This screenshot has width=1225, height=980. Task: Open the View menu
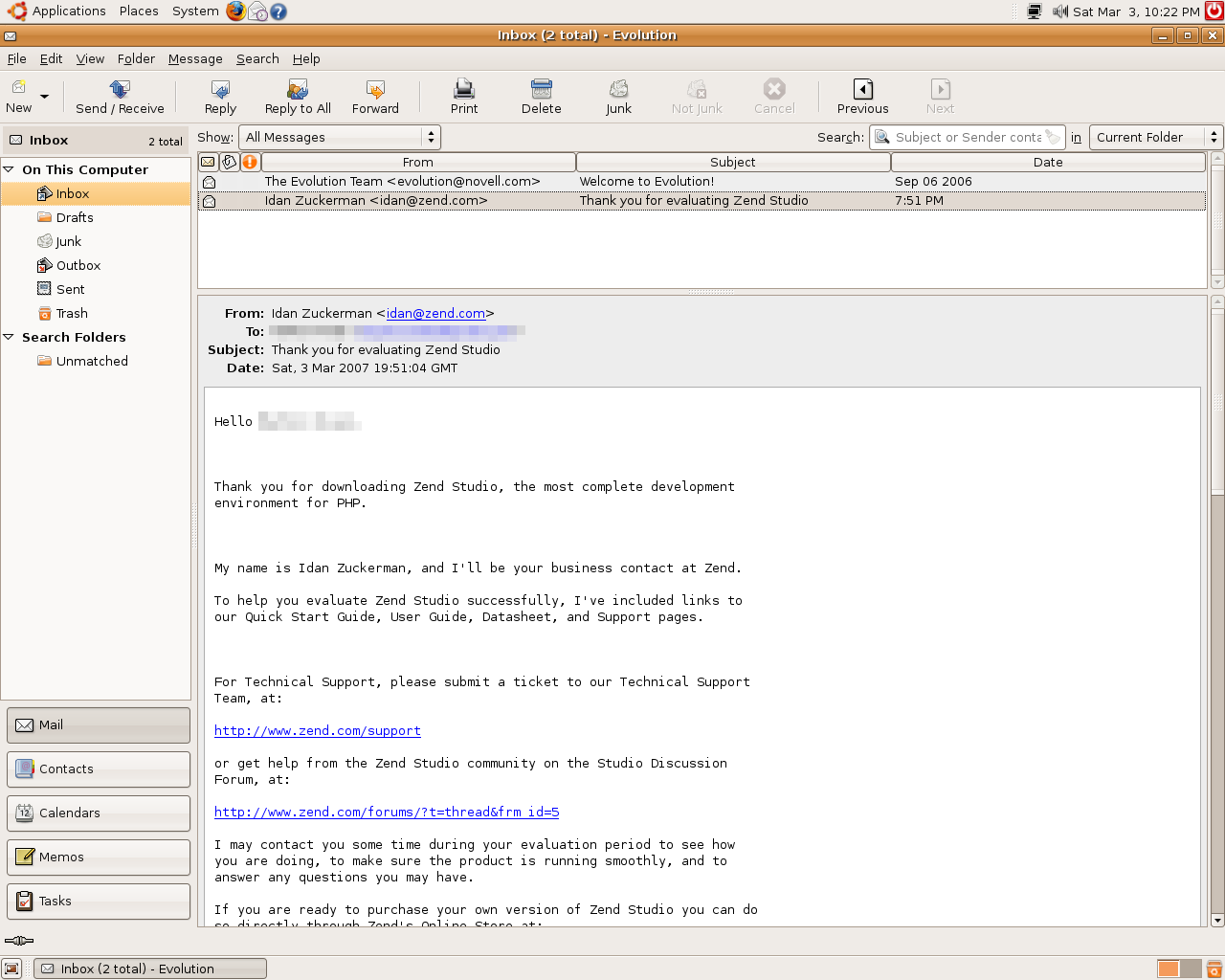coord(90,58)
